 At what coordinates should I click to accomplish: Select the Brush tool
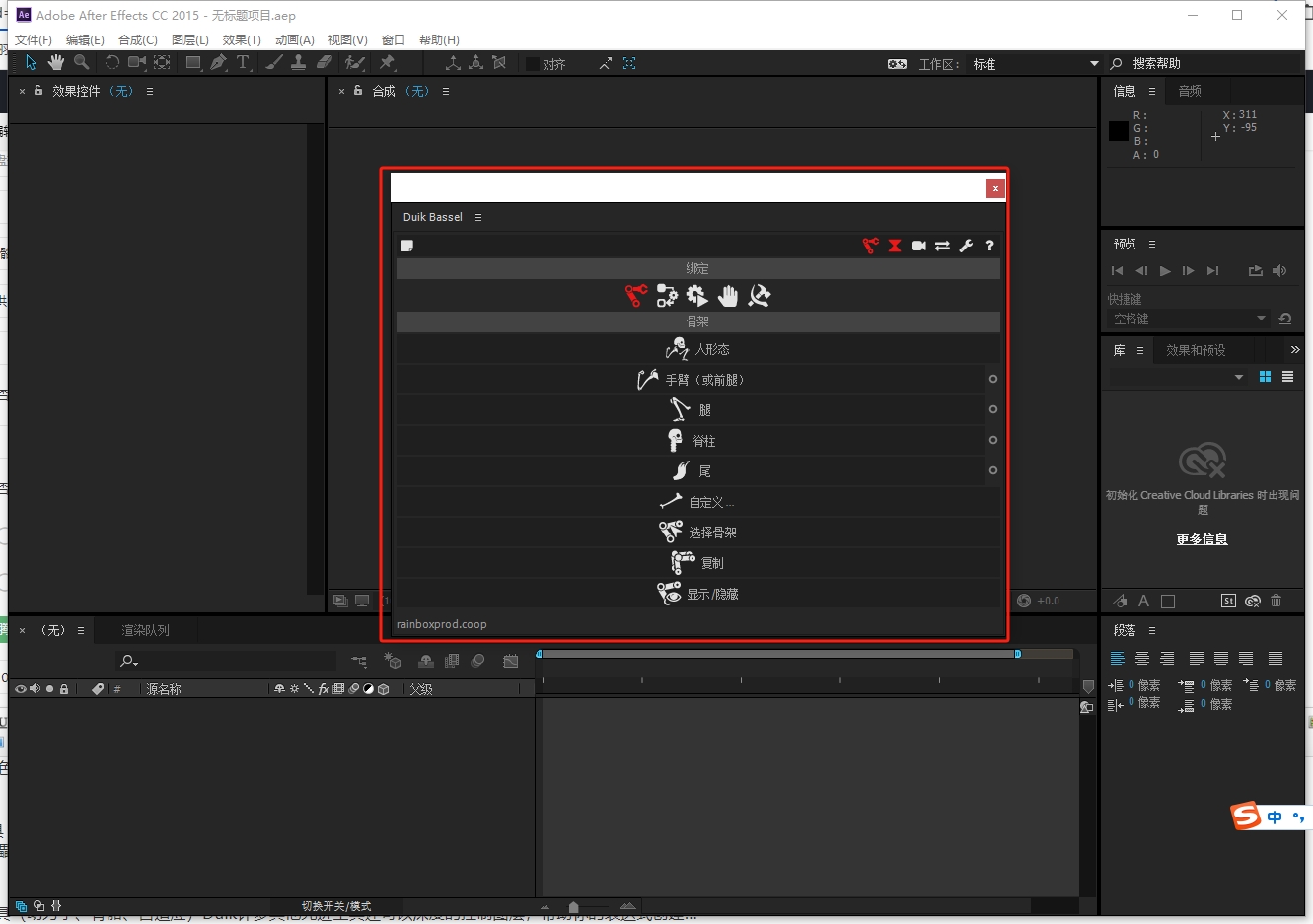274,62
